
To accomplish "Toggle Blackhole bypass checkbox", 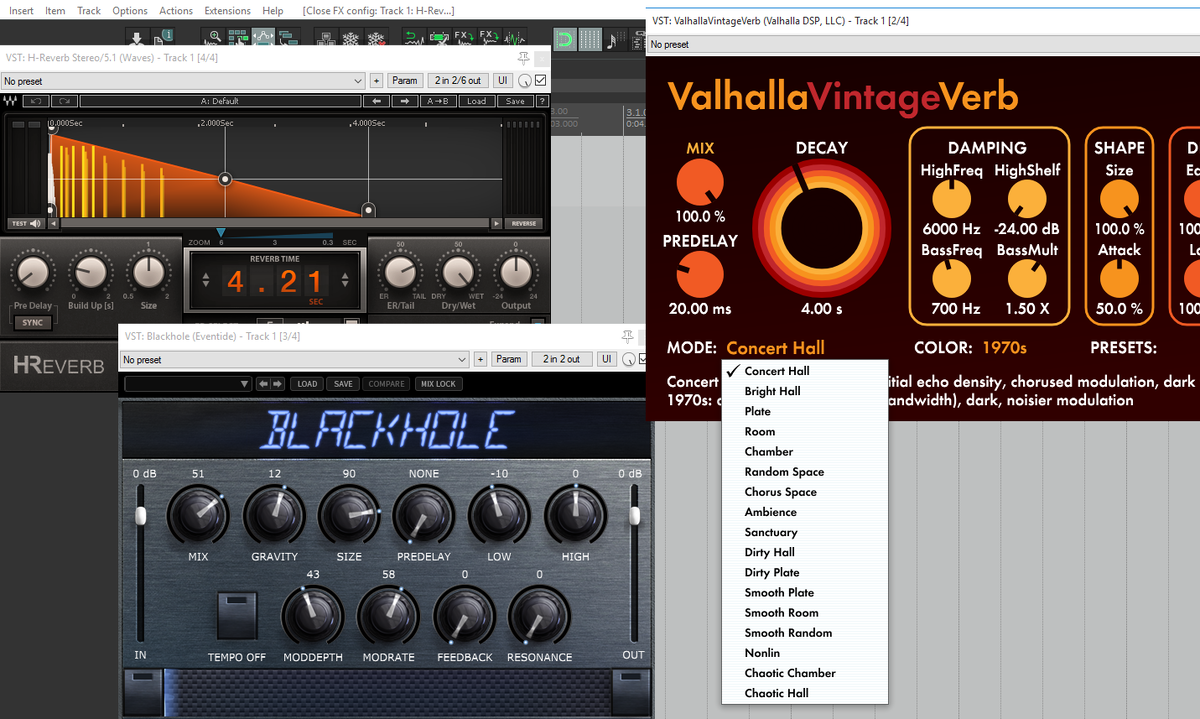I will 645,359.
